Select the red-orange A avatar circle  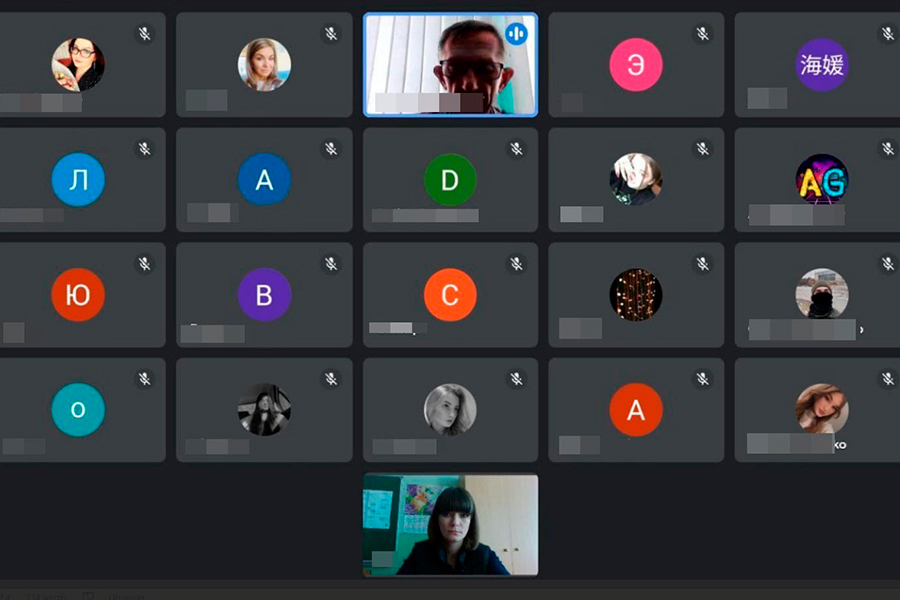(636, 409)
